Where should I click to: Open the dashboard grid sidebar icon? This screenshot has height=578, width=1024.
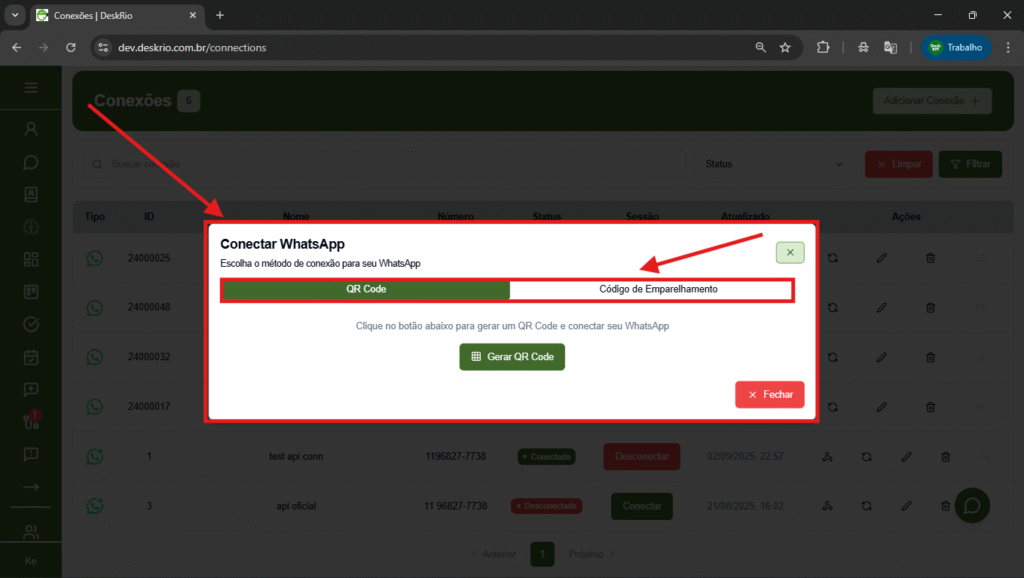(x=31, y=259)
